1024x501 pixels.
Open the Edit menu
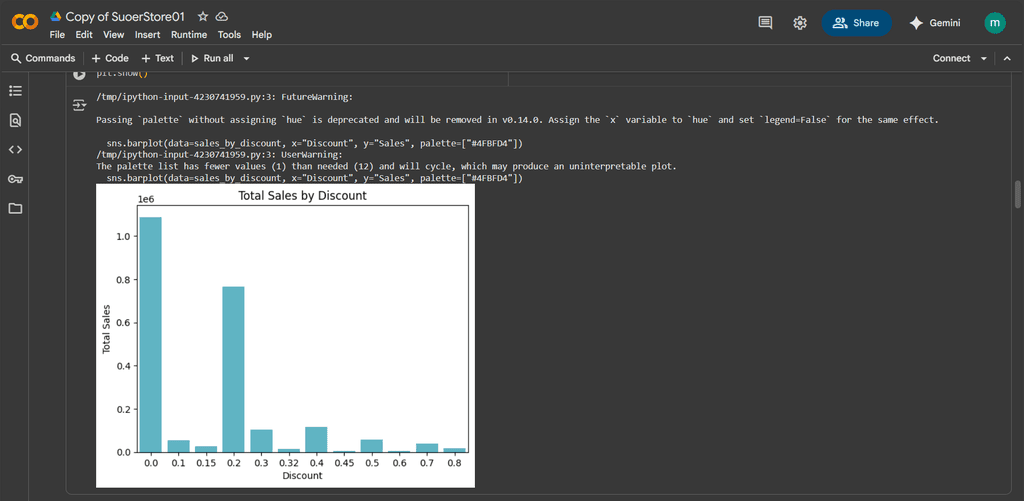tap(84, 35)
